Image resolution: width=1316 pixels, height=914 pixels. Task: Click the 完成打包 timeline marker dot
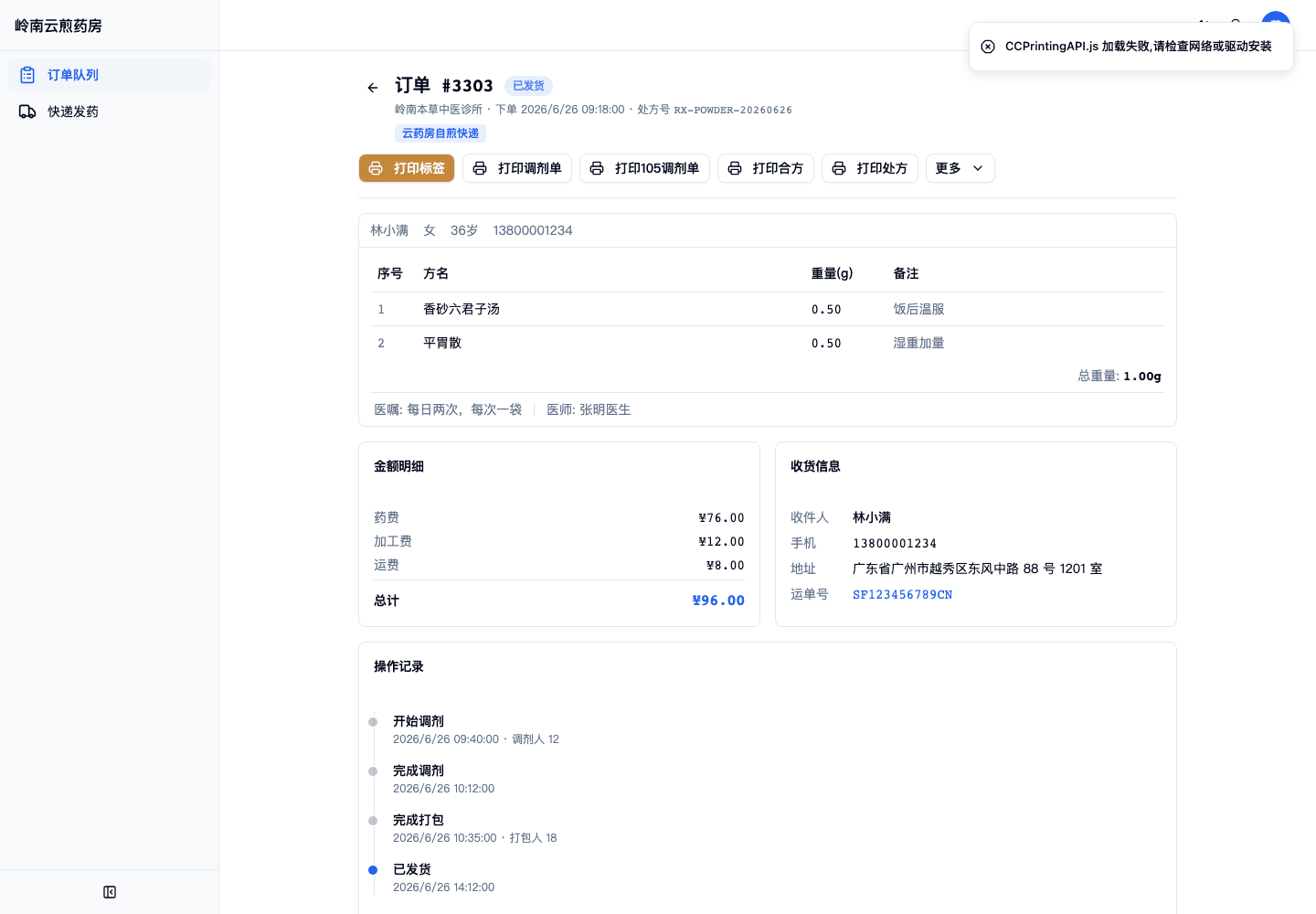pos(373,821)
